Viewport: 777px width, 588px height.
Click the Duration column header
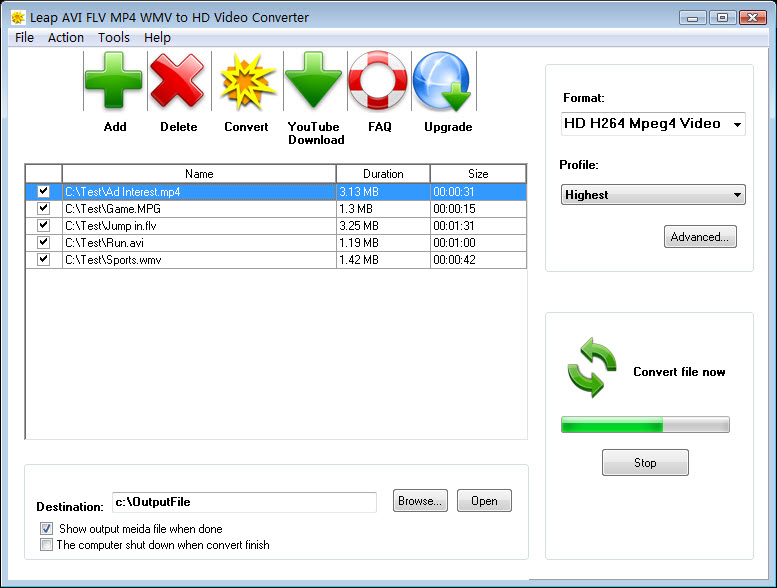point(383,174)
